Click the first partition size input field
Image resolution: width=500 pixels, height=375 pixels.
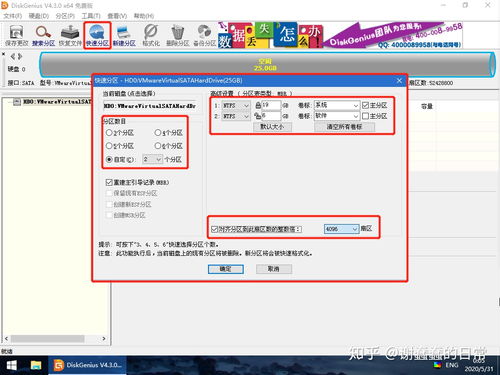(271, 105)
